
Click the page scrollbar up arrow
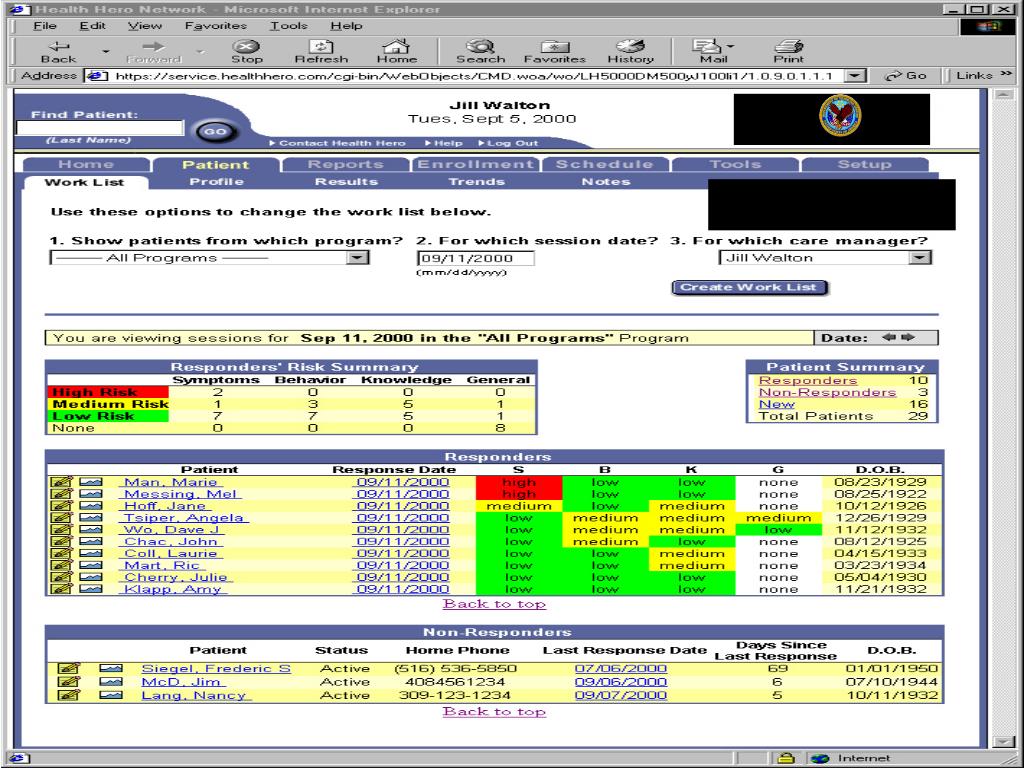1003,95
